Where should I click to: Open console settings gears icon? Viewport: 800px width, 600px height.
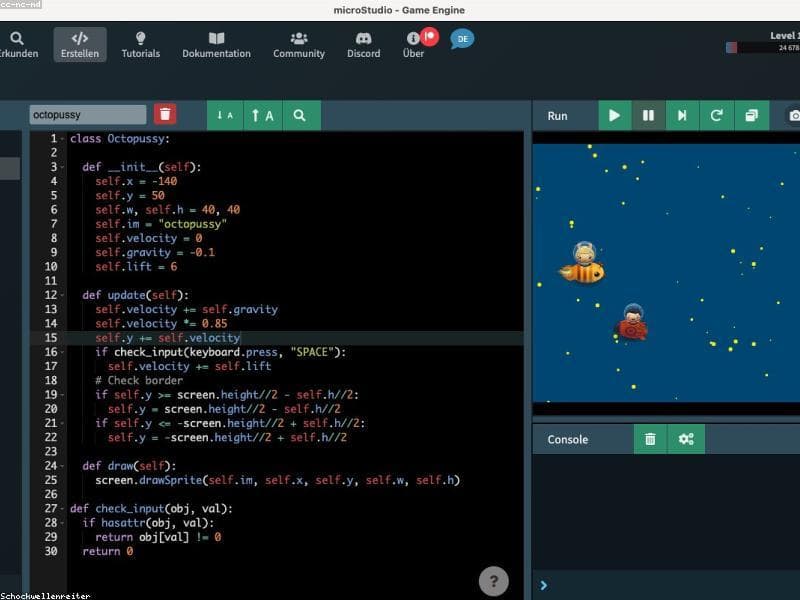(x=686, y=439)
